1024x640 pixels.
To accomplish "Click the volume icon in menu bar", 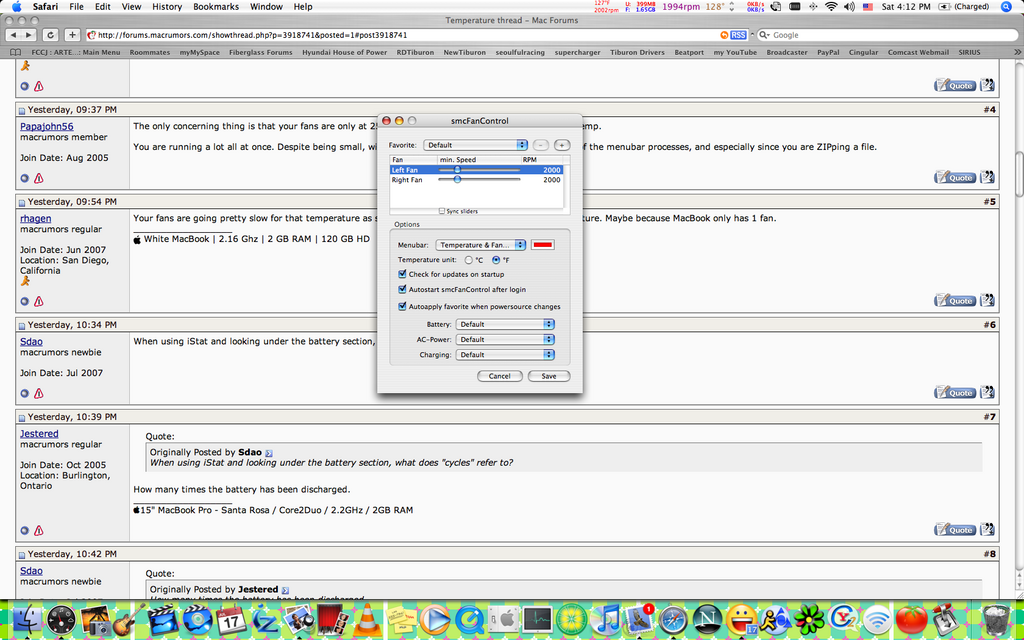I will click(849, 7).
